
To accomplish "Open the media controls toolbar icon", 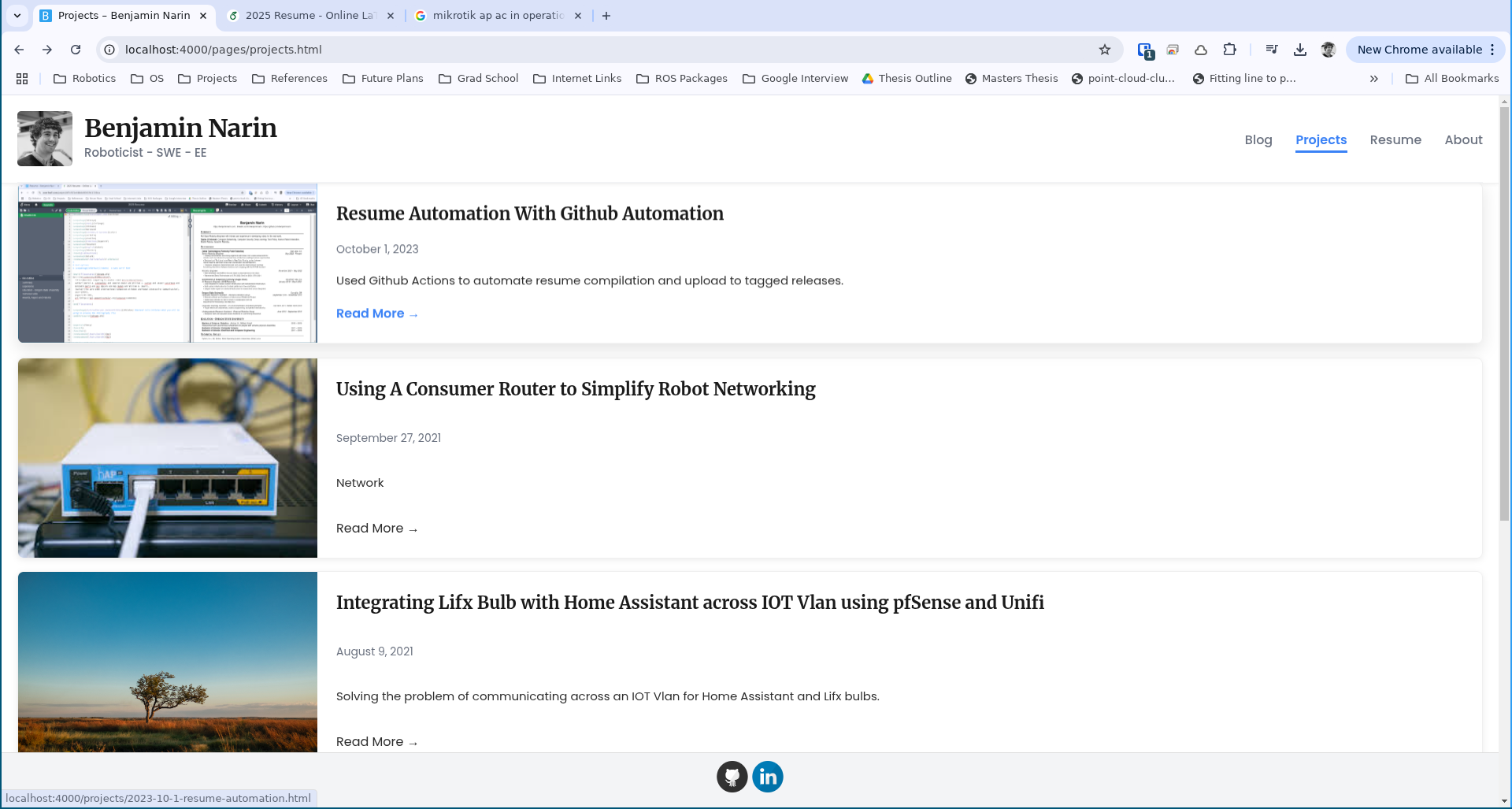I will (x=1271, y=49).
